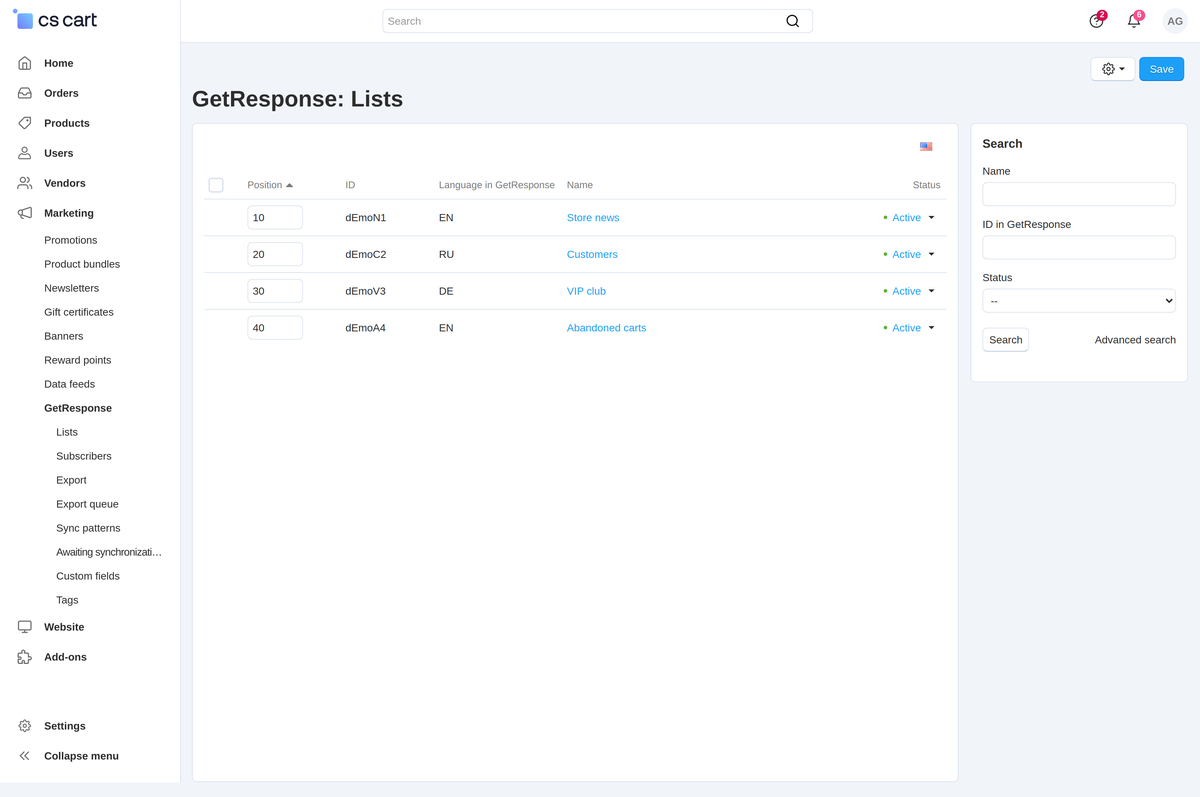Image resolution: width=1200 pixels, height=797 pixels.
Task: Go to Newsletters submenu
Action: (x=71, y=288)
